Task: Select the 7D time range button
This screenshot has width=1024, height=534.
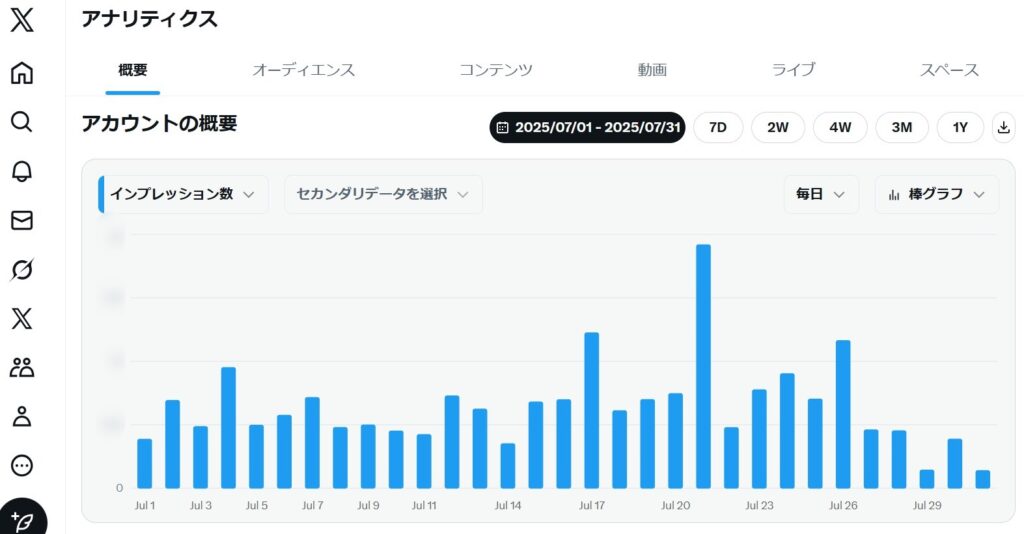Action: [717, 127]
